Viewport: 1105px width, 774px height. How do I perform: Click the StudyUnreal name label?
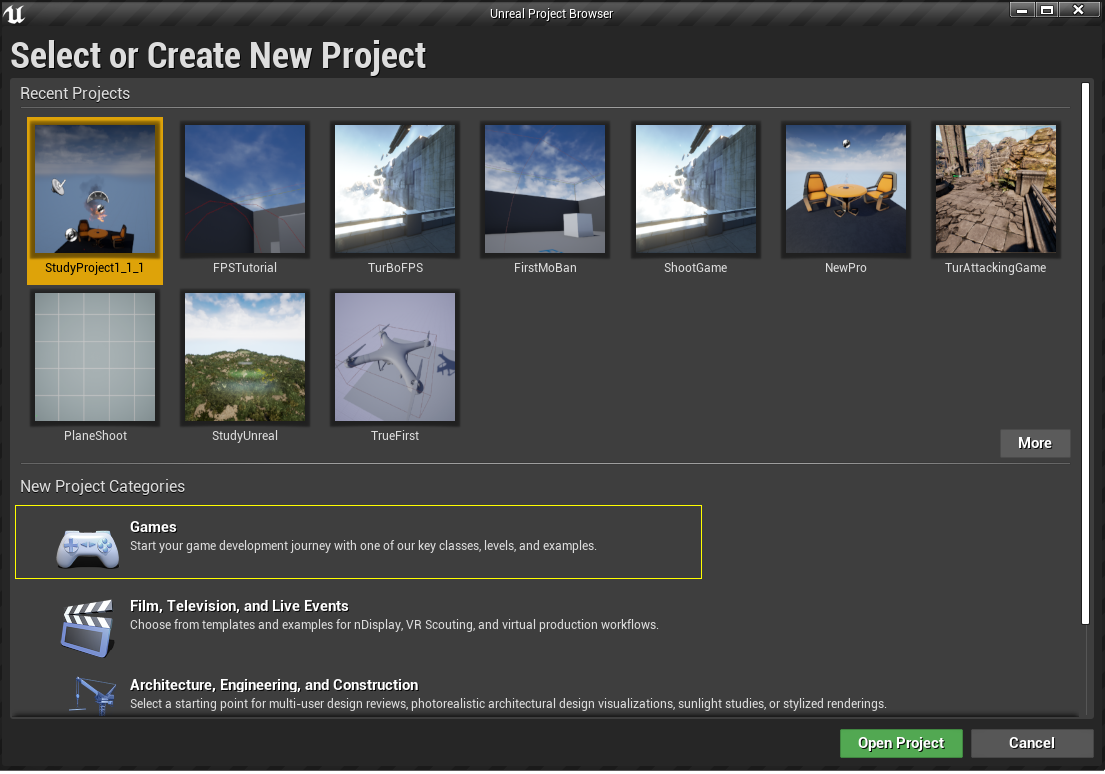pyautogui.click(x=245, y=436)
